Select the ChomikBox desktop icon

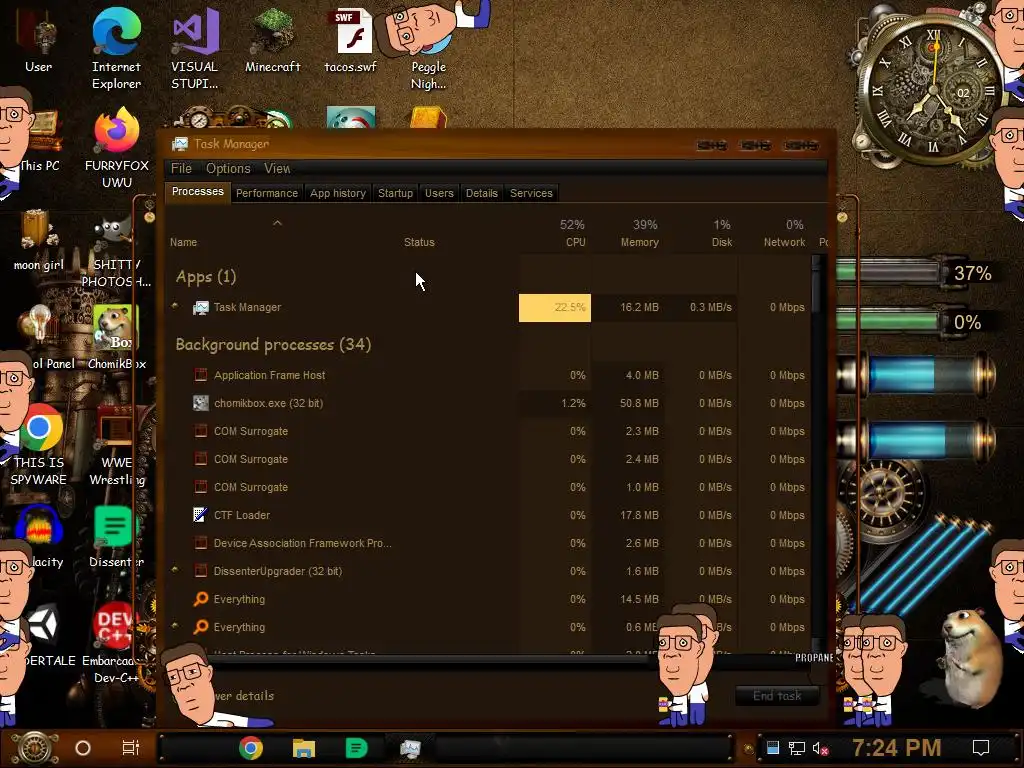click(x=117, y=337)
